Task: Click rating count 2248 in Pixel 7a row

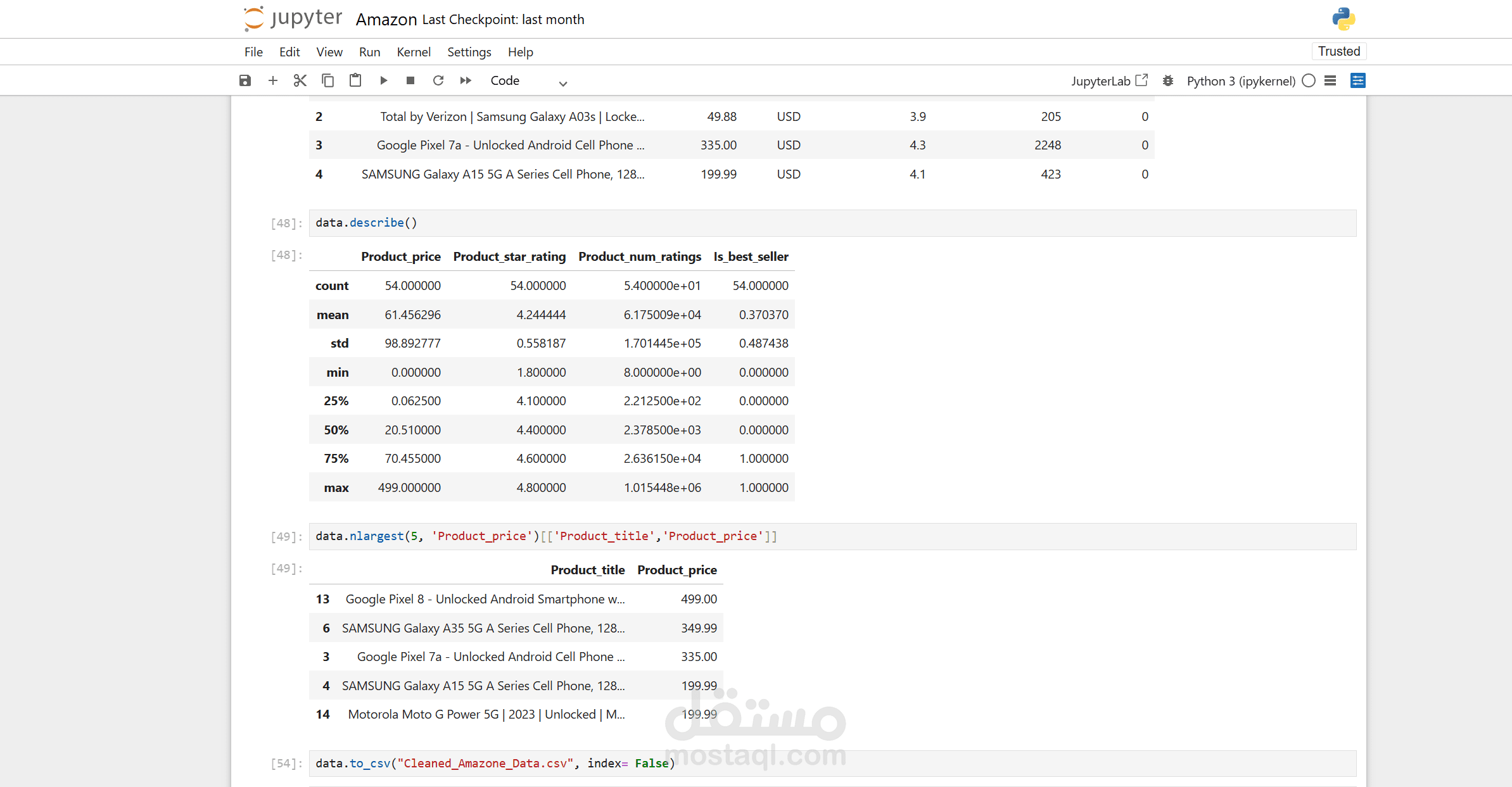Action: (x=1048, y=145)
